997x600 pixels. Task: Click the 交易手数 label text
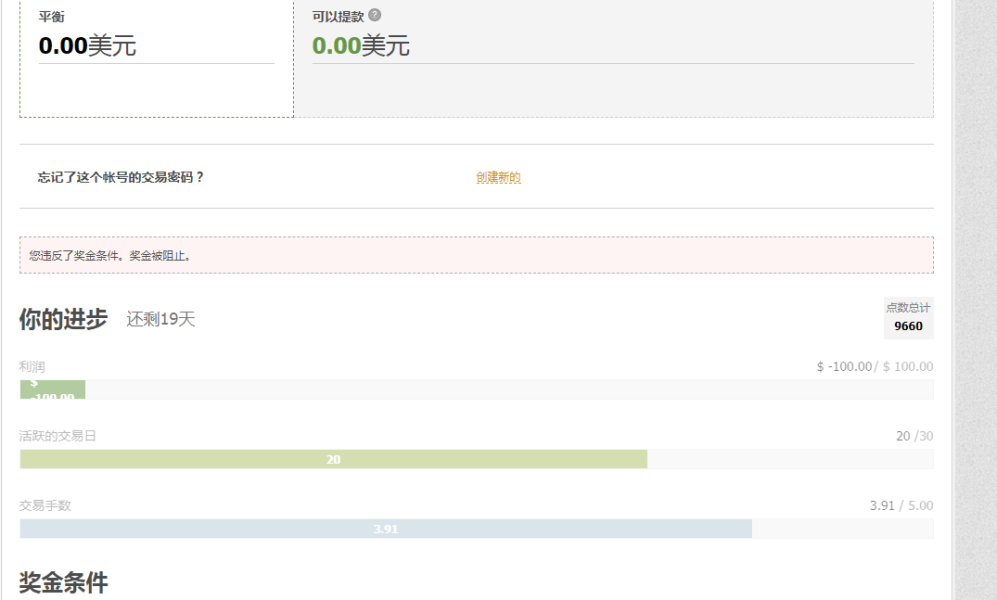point(45,506)
